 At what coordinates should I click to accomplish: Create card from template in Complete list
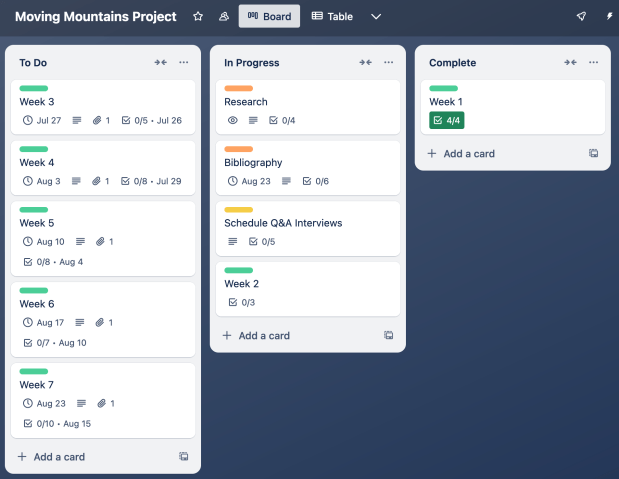594,154
